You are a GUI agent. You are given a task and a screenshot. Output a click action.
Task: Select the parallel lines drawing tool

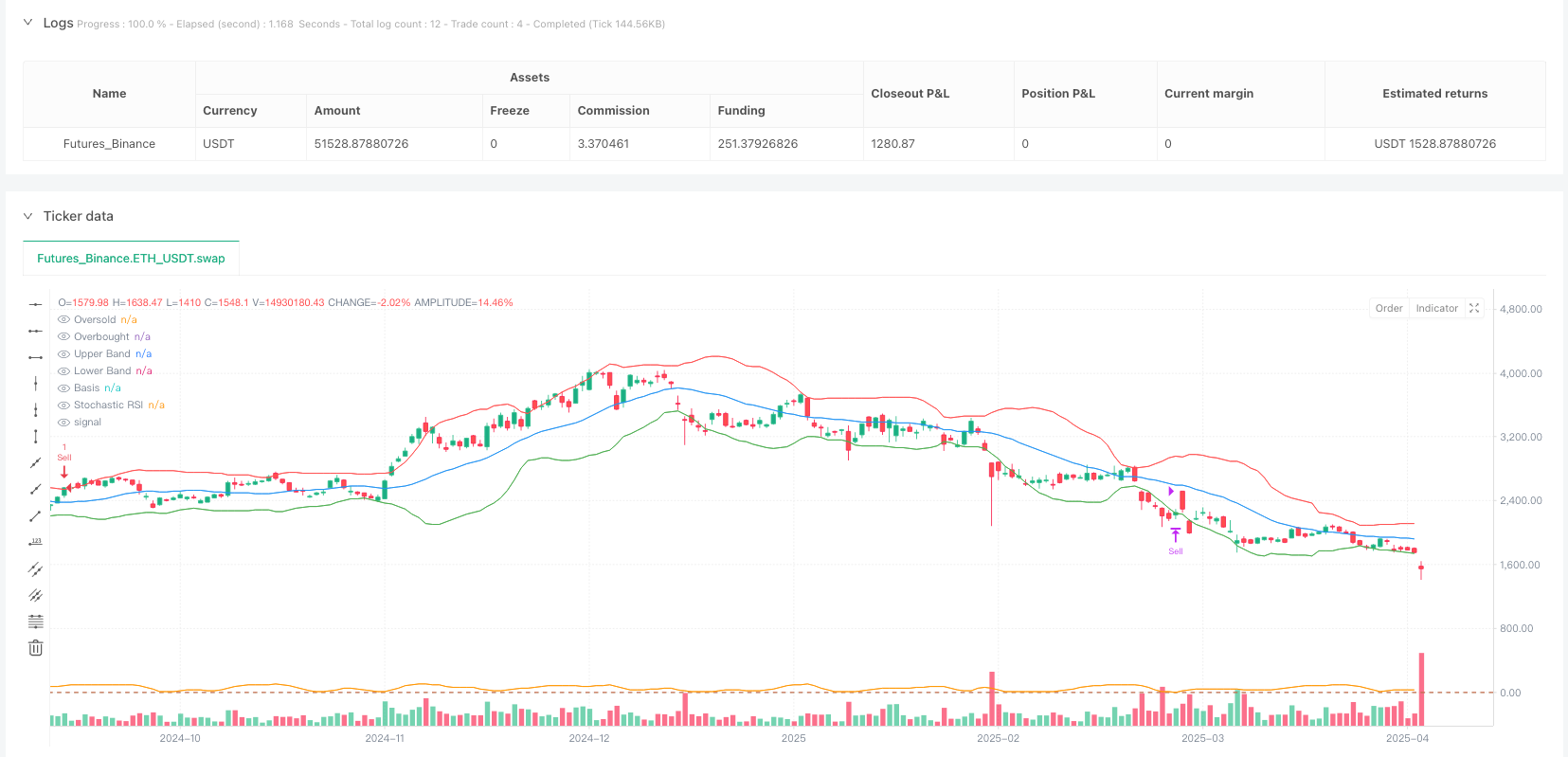pos(35,569)
